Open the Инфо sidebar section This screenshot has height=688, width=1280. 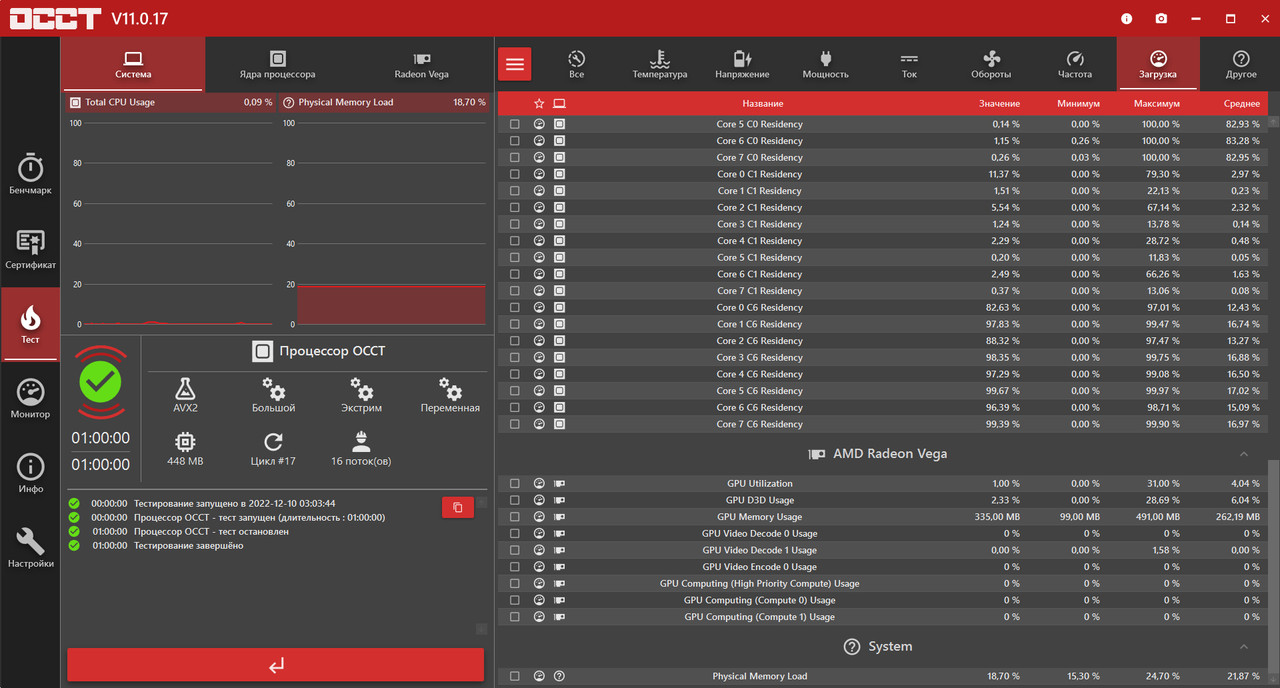point(30,472)
